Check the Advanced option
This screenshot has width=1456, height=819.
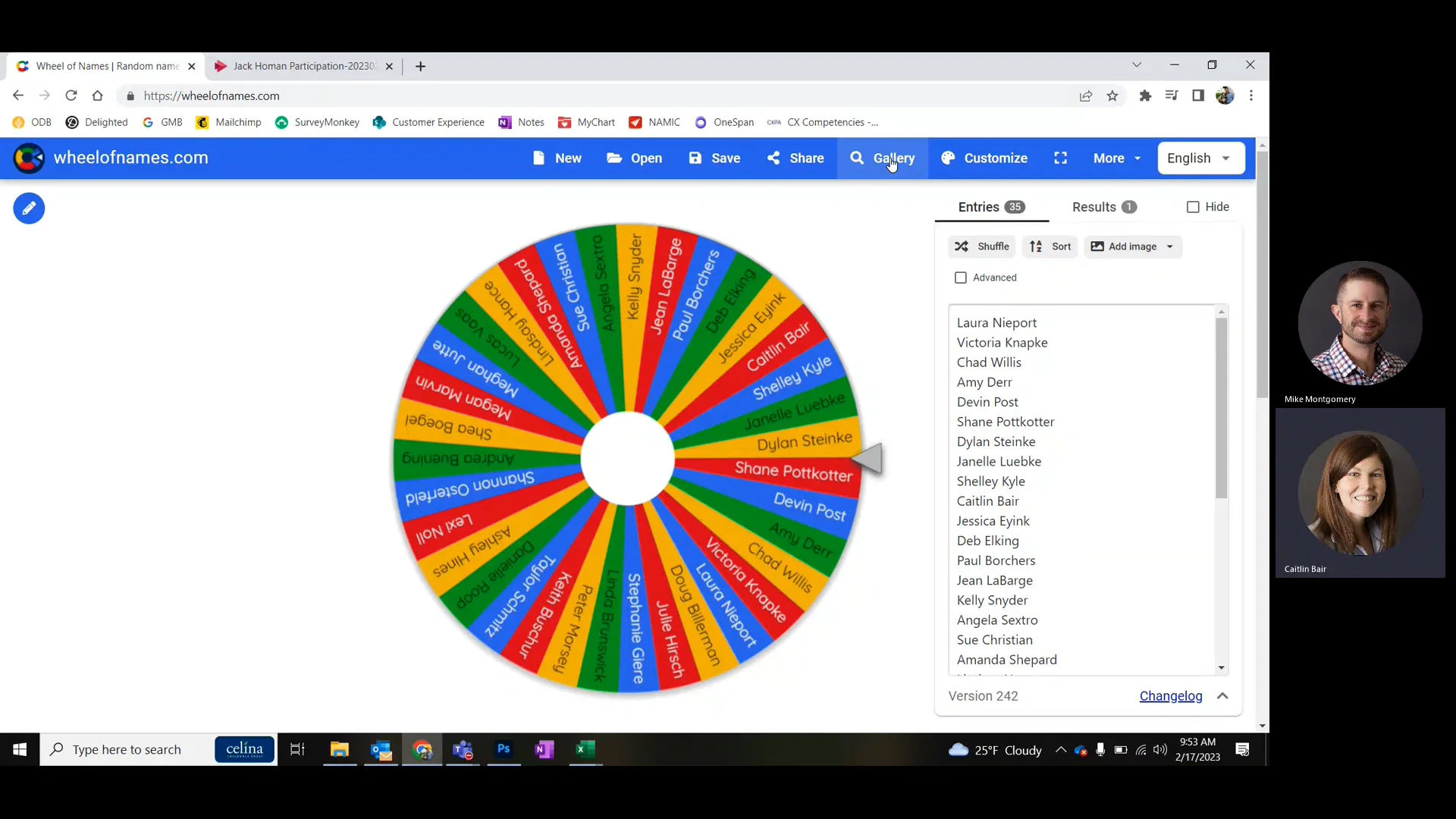pos(961,278)
